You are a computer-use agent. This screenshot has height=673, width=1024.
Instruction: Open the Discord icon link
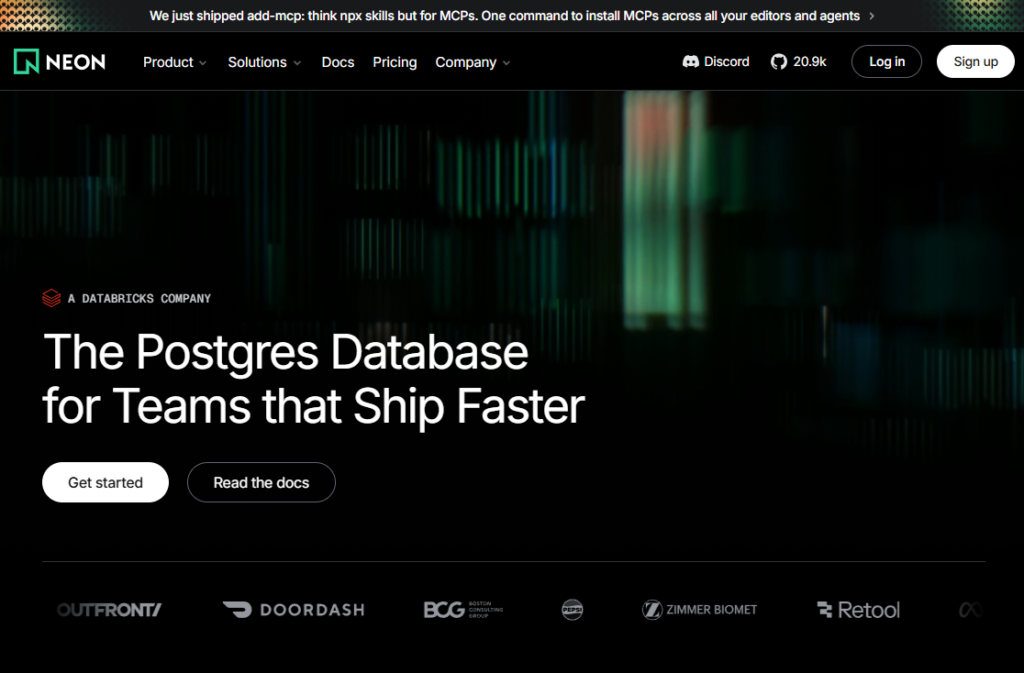tap(690, 62)
